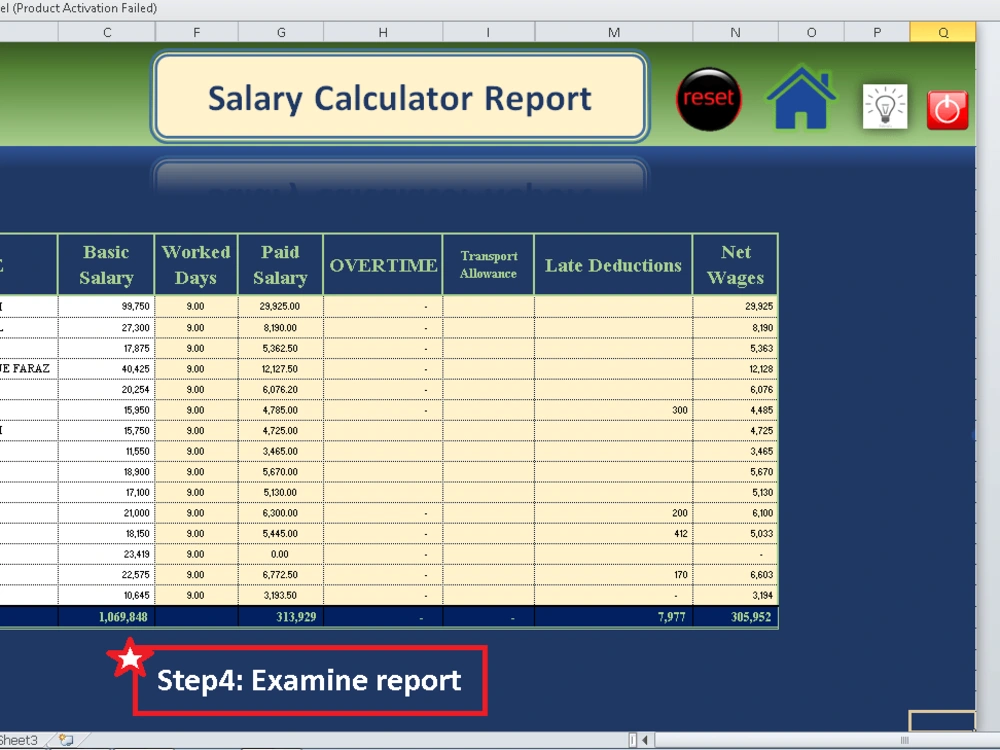Click the Salary Calculator Report title box
1000x750 pixels.
400,99
